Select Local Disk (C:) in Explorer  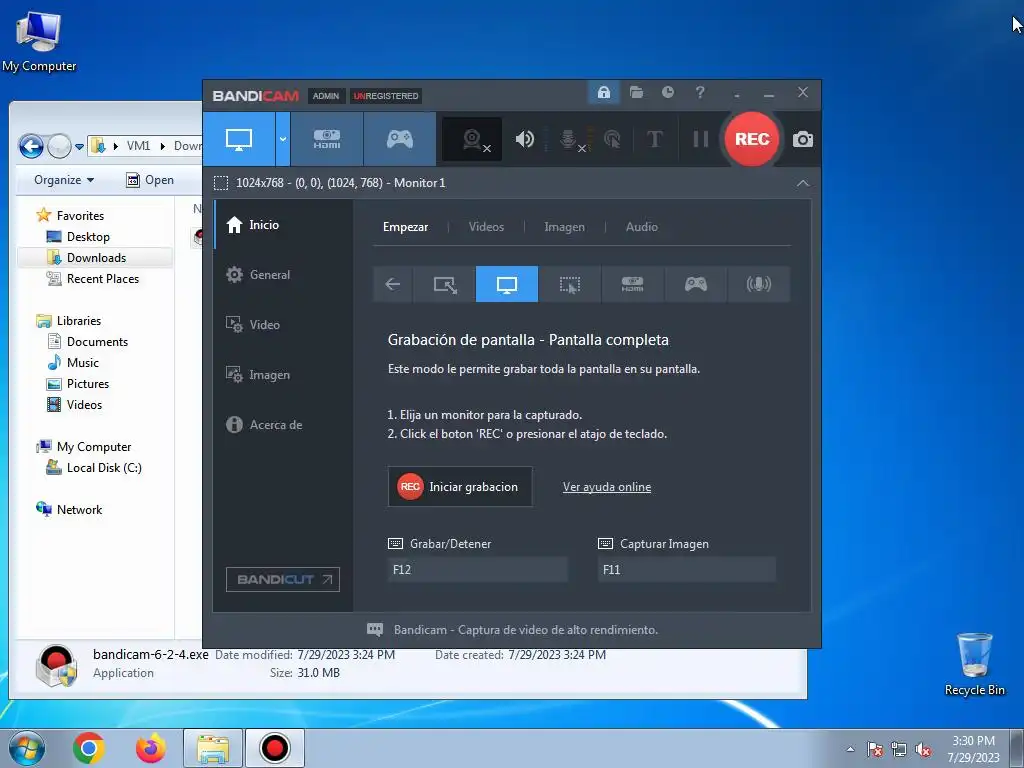[104, 468]
